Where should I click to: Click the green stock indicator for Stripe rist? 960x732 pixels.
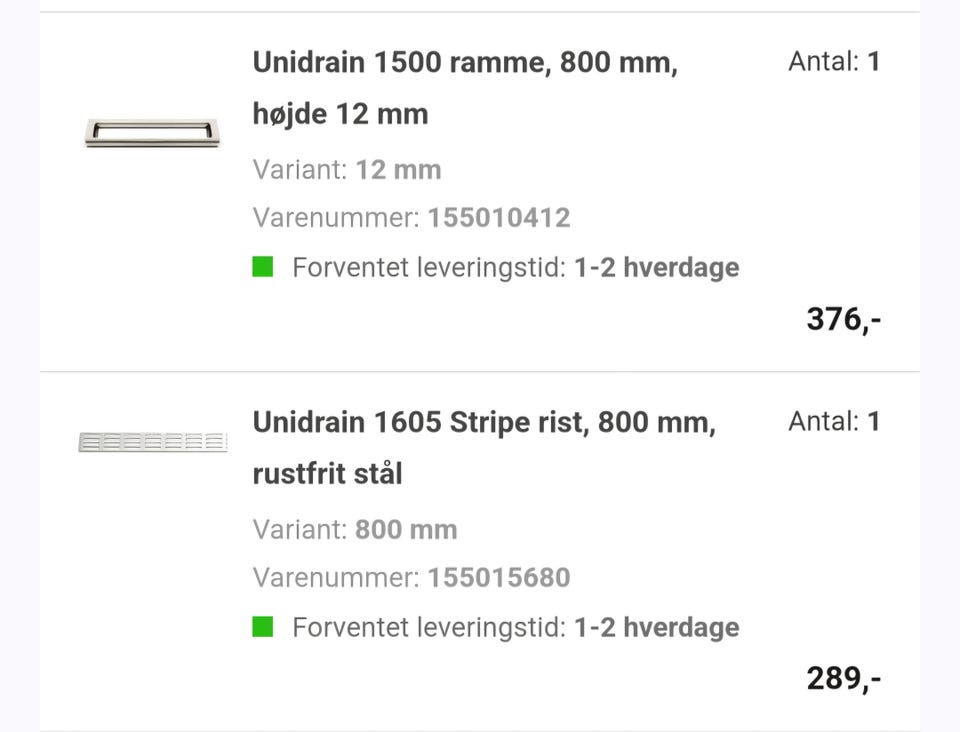tap(263, 627)
